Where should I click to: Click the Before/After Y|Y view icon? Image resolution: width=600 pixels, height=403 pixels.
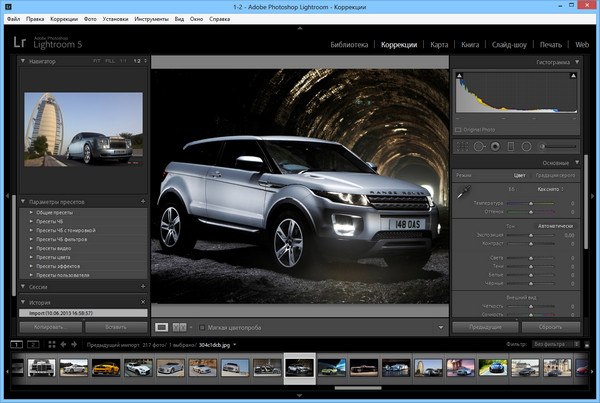point(180,326)
